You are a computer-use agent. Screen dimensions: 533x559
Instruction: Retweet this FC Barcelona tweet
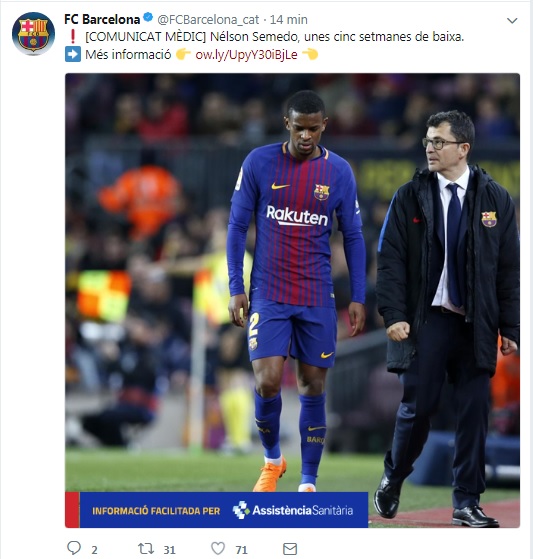[x=146, y=548]
